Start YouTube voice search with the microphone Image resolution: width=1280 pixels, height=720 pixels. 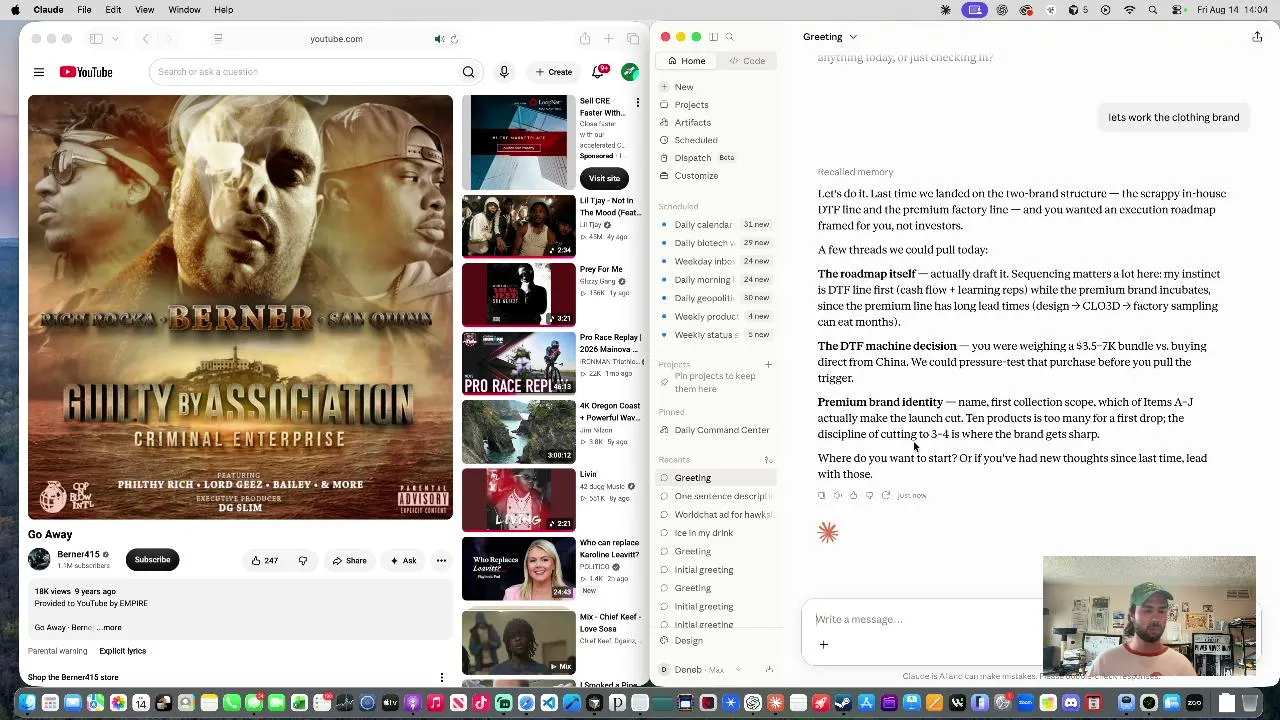[x=504, y=72]
